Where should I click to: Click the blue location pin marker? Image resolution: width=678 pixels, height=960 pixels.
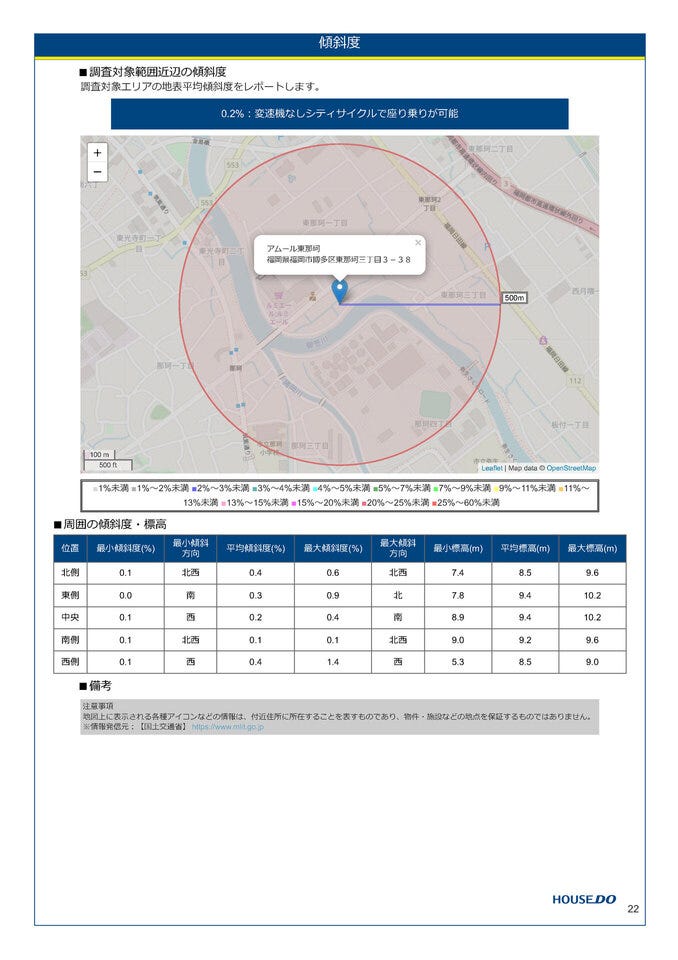(339, 291)
